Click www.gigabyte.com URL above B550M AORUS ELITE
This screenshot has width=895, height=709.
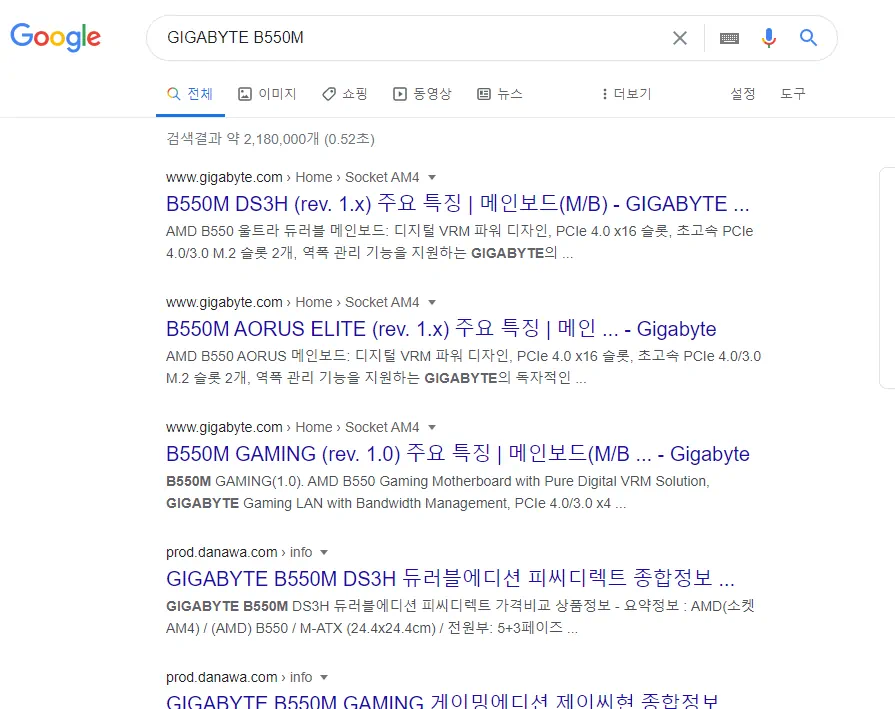pyautogui.click(x=224, y=303)
